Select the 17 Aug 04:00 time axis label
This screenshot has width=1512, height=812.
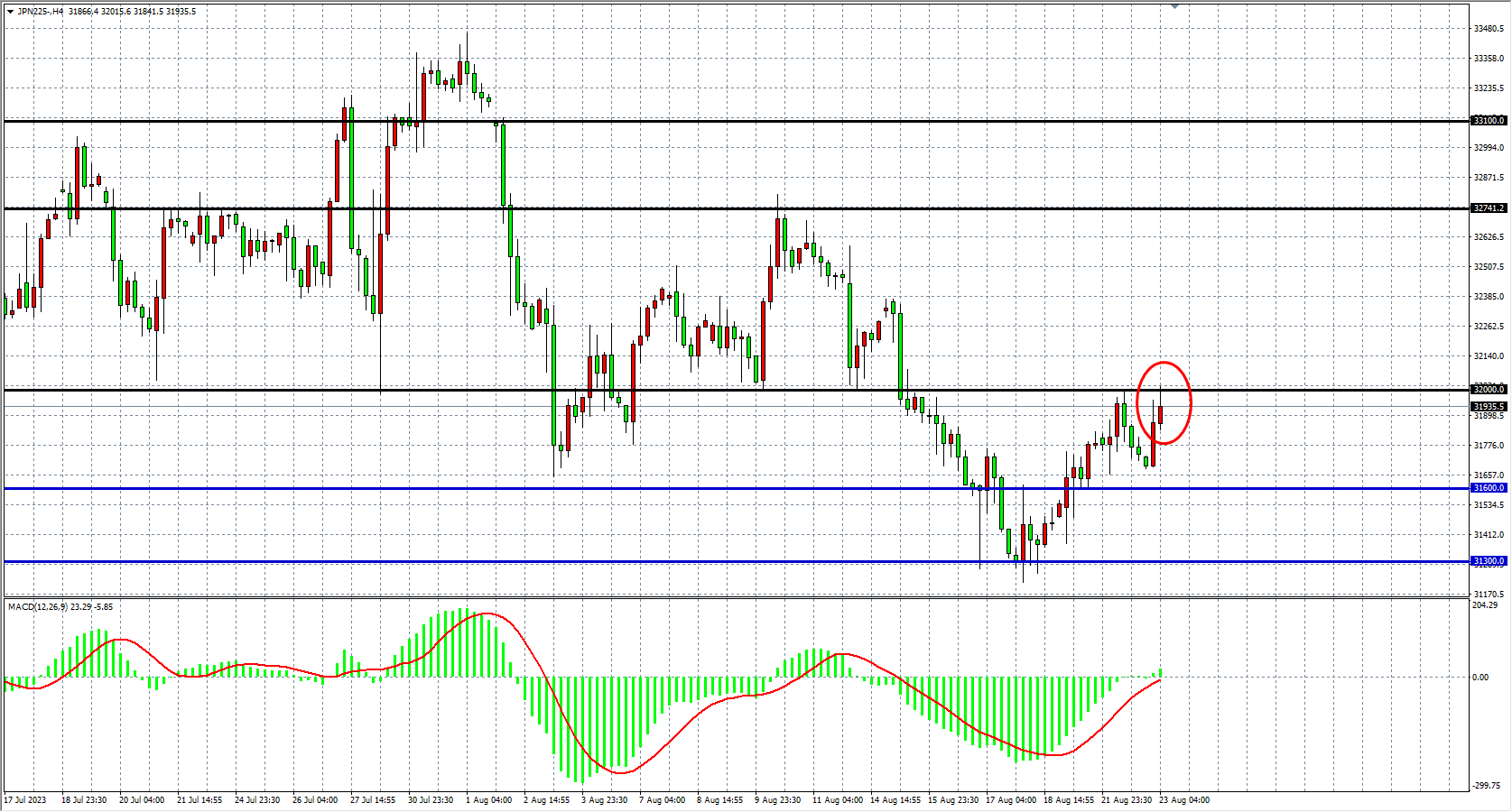tap(1010, 800)
